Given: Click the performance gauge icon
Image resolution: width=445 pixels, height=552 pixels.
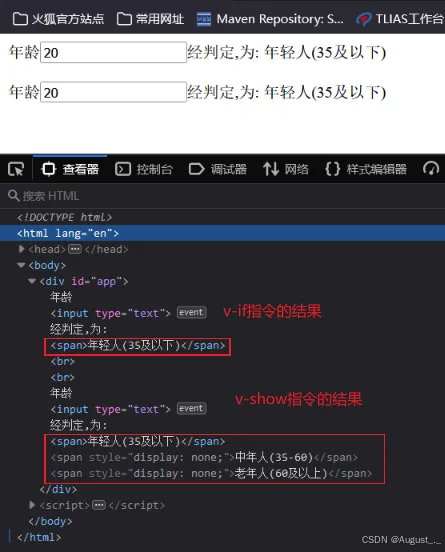Looking at the screenshot, I should click(x=431, y=169).
